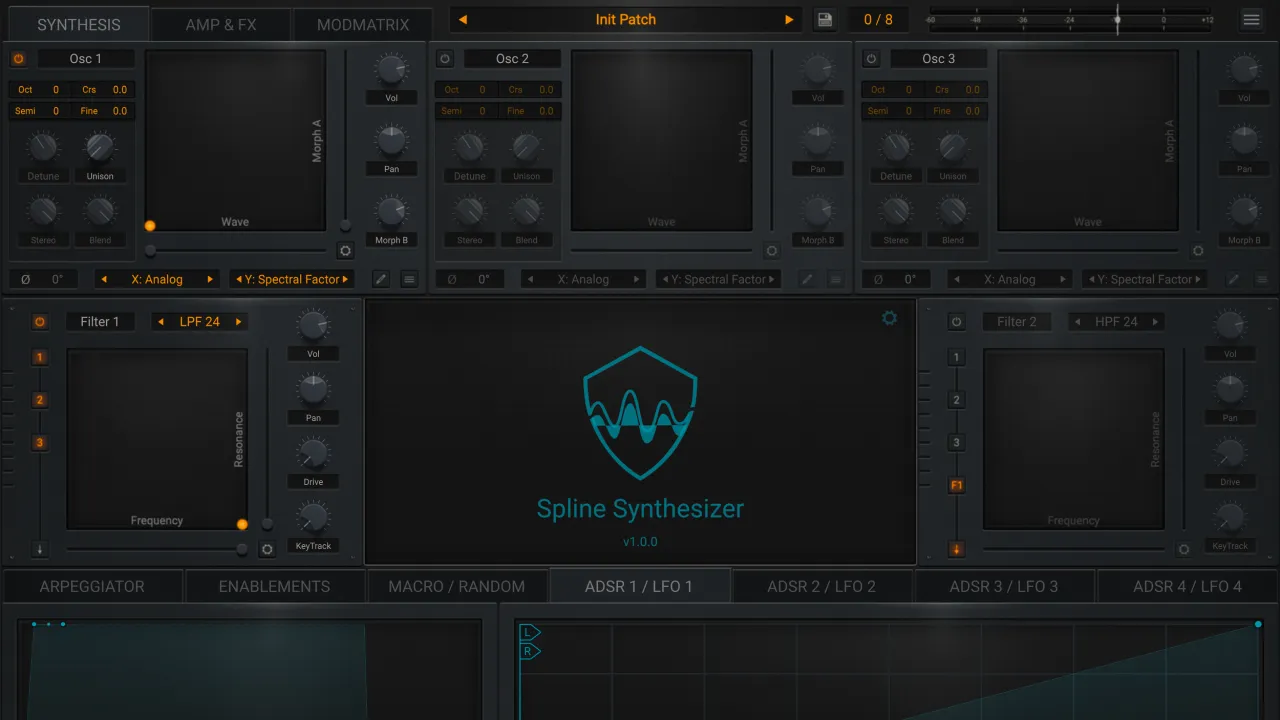Screen dimensions: 1280x720
Task: Toggle Filter 1 power button
Action: [40, 322]
